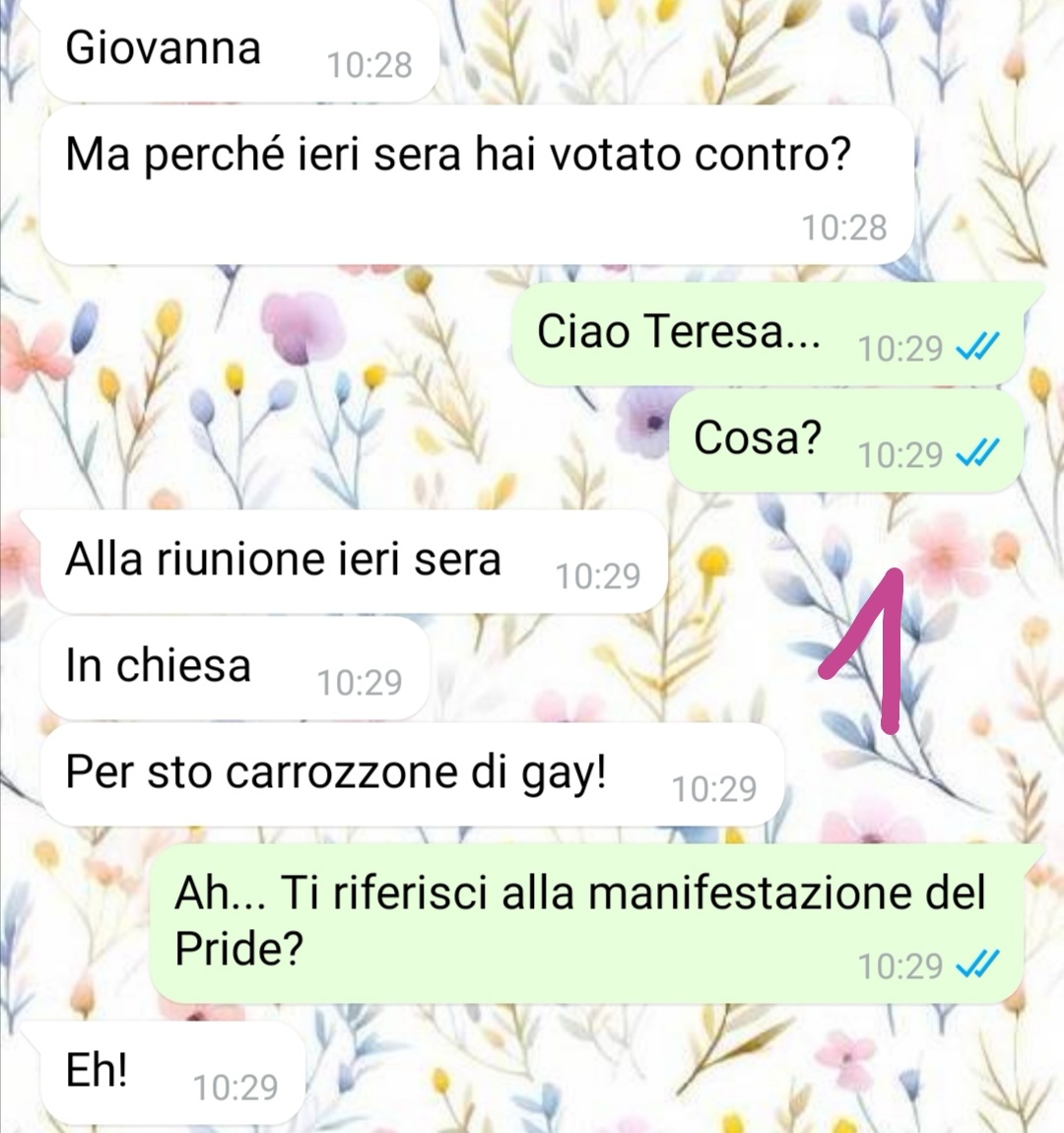
Task: Click the 10:29 timestamp beside "In chiesa"
Action: [359, 682]
